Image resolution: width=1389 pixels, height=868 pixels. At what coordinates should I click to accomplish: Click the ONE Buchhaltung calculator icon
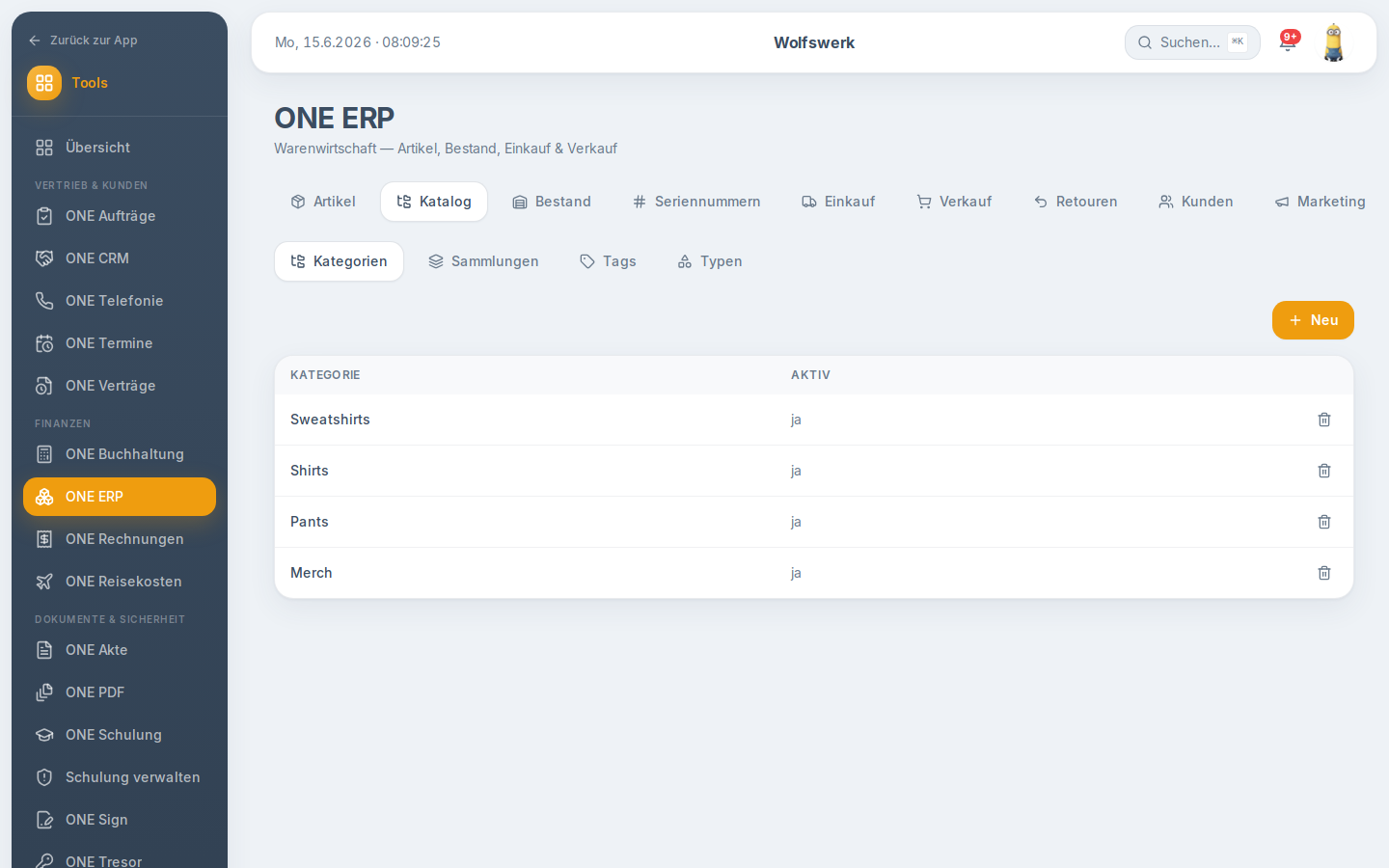[44, 454]
